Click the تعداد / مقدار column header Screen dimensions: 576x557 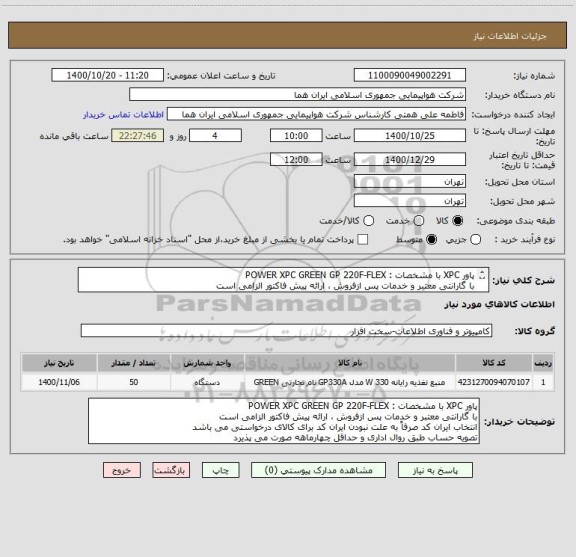(x=134, y=363)
